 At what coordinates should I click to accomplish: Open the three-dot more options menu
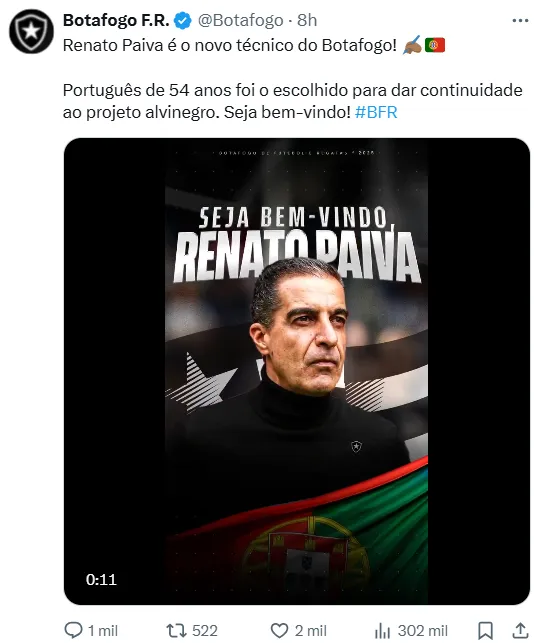tap(520, 21)
